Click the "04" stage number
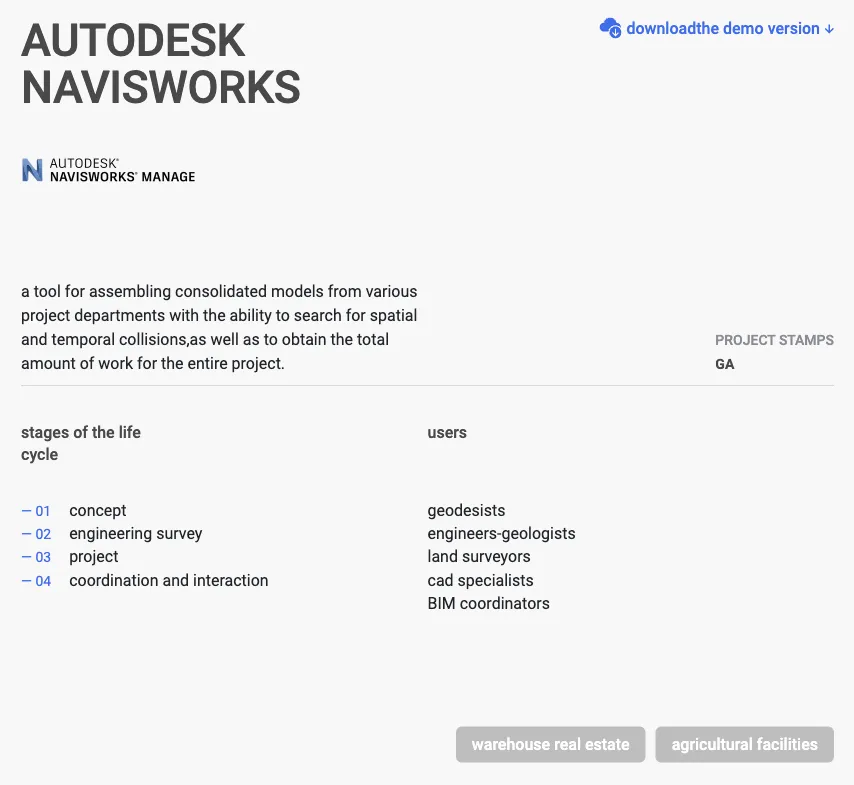Screen dimensions: 854x785 pos(43,581)
